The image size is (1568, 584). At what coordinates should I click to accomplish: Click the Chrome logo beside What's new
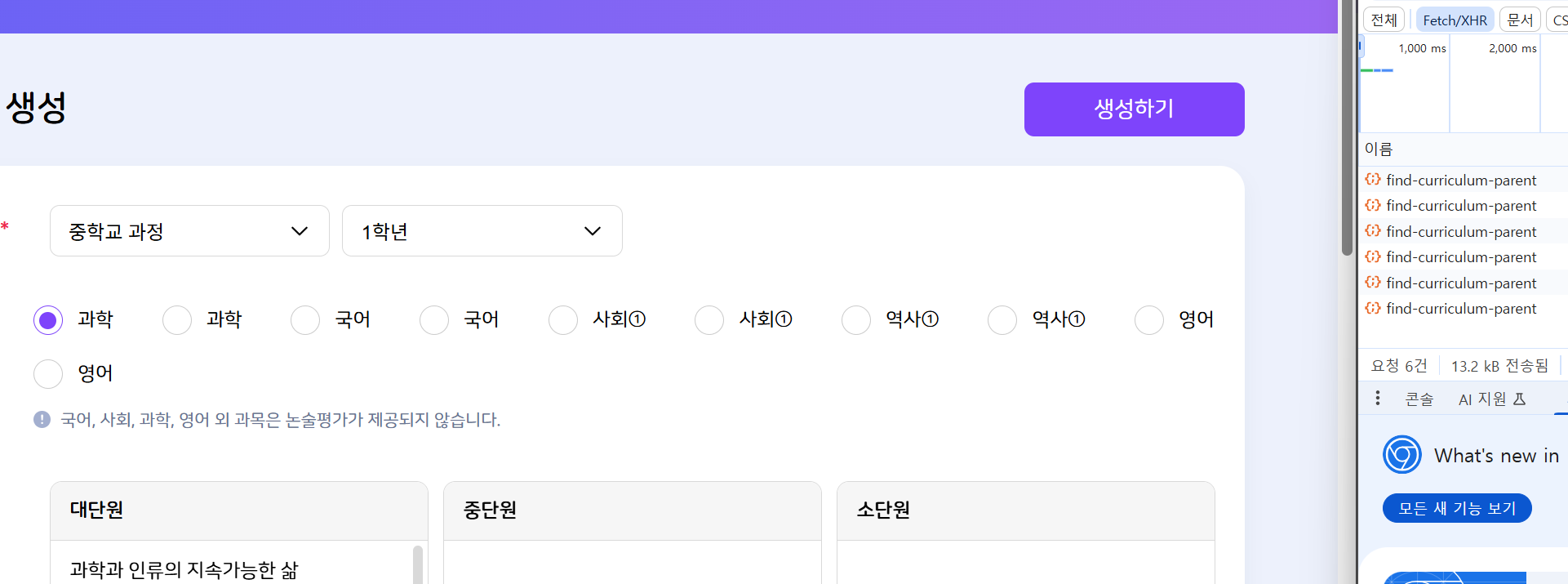pos(1401,455)
